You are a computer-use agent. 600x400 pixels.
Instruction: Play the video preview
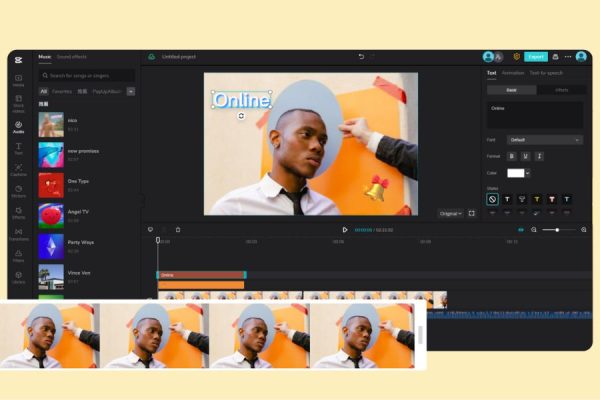(x=345, y=230)
